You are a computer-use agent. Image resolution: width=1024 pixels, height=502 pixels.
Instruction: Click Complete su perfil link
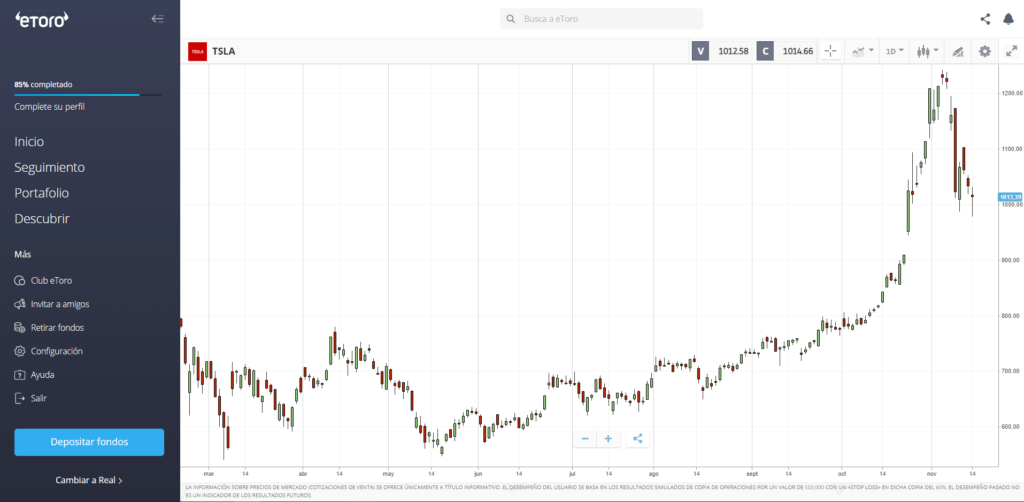point(50,106)
